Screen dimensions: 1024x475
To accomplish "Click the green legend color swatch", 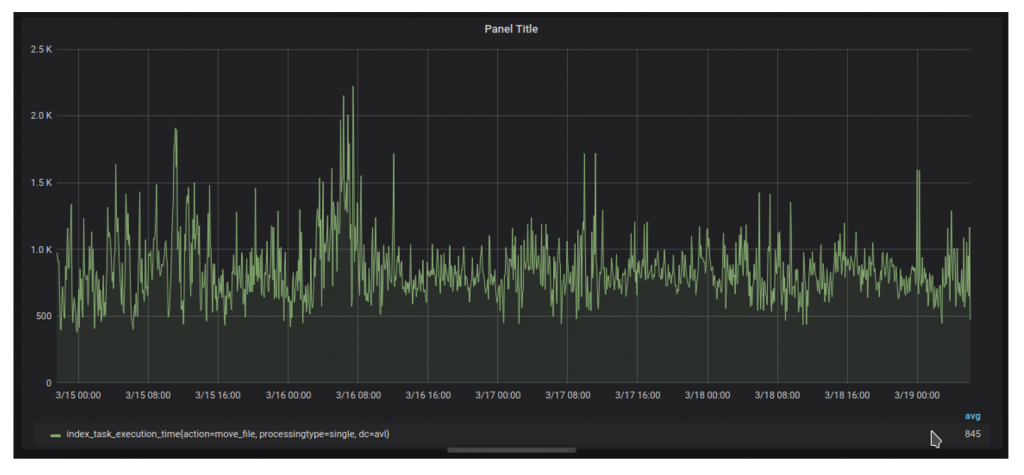I will tap(55, 435).
